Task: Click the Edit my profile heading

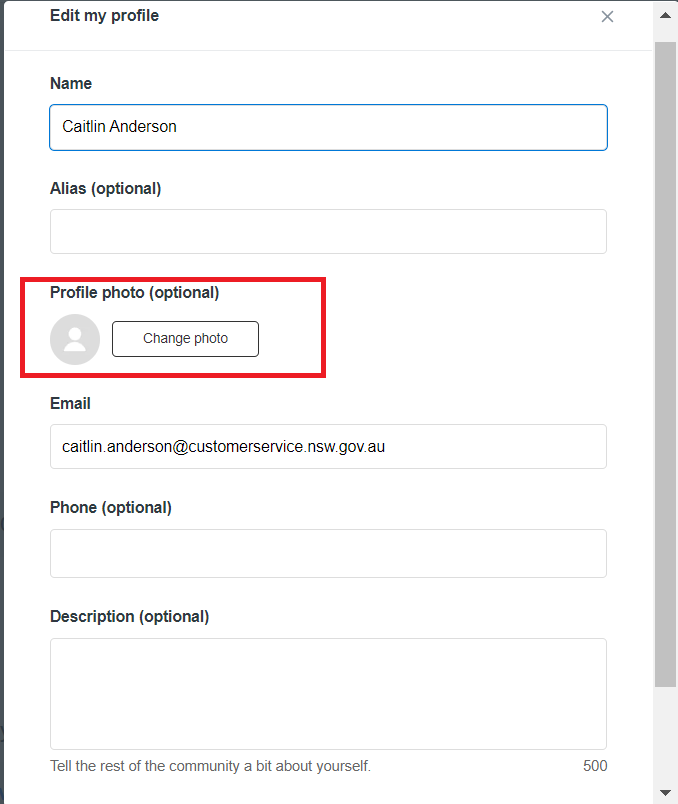Action: [105, 16]
